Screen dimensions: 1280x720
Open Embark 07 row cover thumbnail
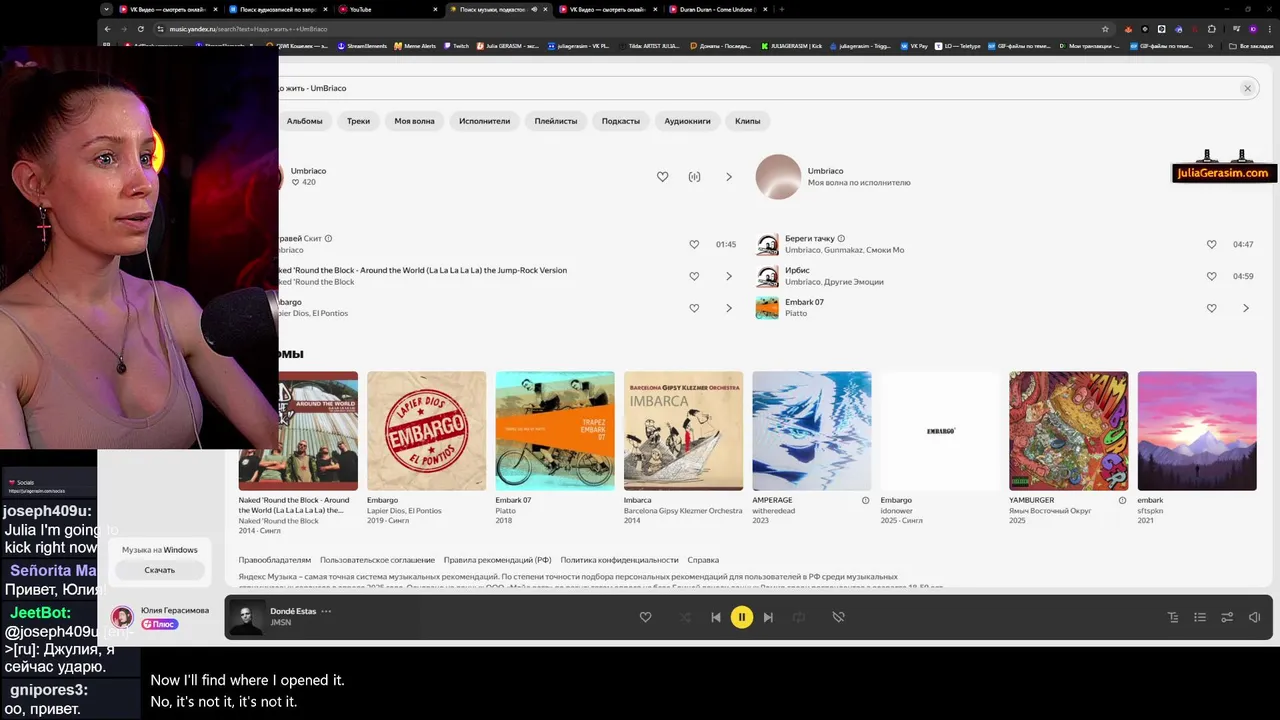point(767,308)
